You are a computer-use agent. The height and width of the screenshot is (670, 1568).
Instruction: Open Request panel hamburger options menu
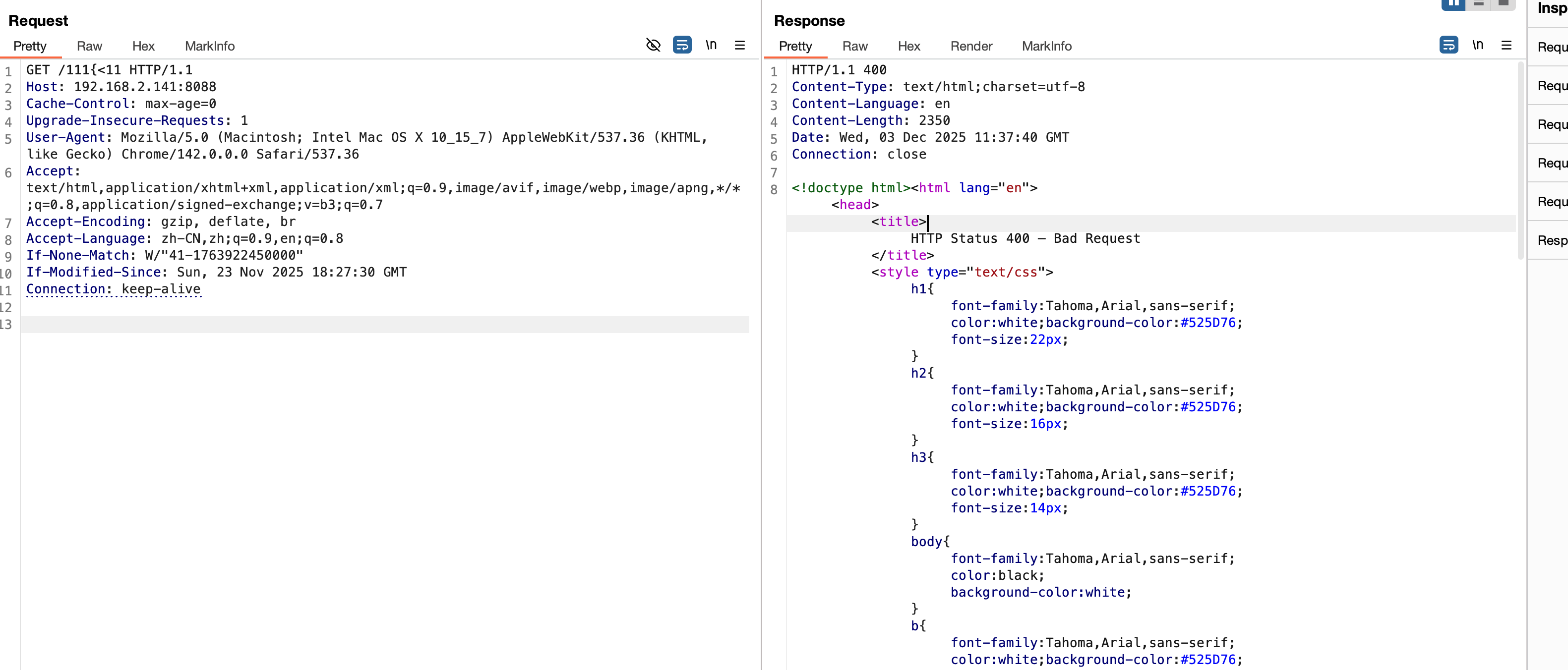pos(739,45)
